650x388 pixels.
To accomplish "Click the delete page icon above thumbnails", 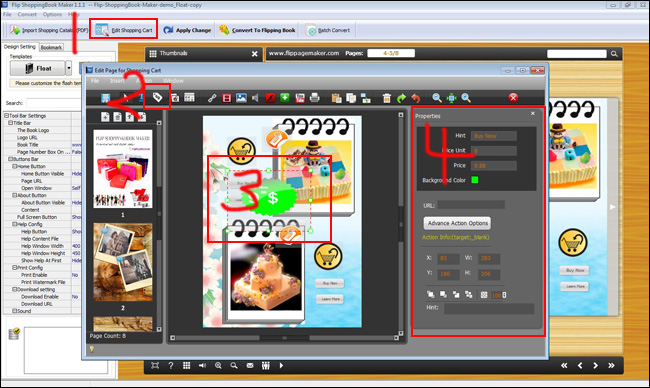I will (x=118, y=117).
